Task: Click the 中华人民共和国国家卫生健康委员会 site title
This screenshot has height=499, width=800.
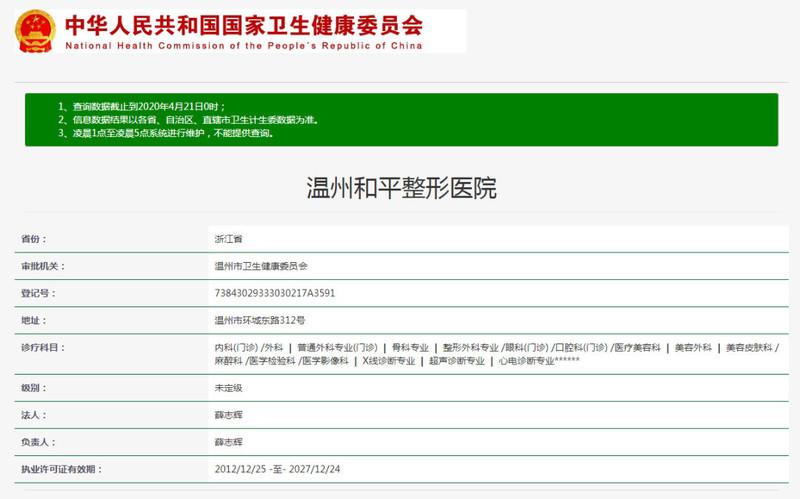Action: (243, 24)
